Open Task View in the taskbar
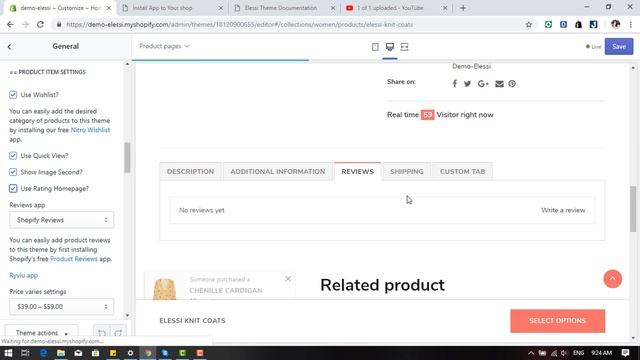 25,353
